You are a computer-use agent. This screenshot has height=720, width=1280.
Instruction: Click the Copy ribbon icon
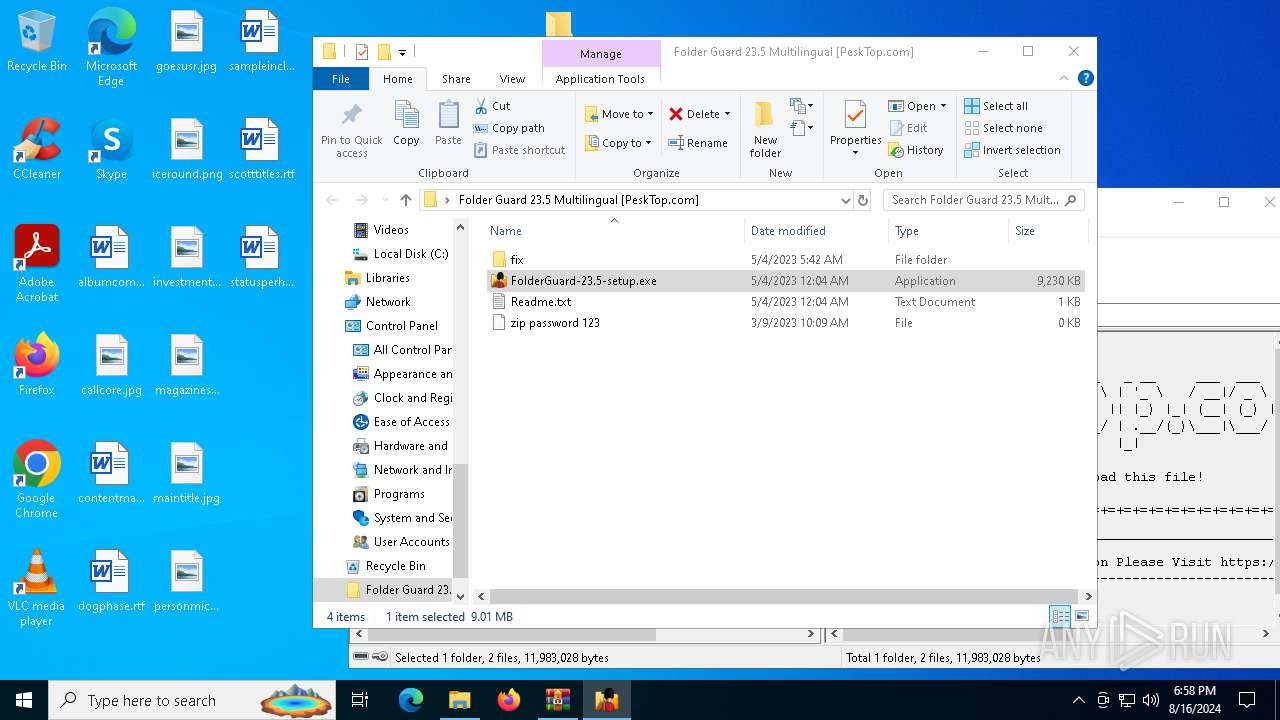click(406, 124)
